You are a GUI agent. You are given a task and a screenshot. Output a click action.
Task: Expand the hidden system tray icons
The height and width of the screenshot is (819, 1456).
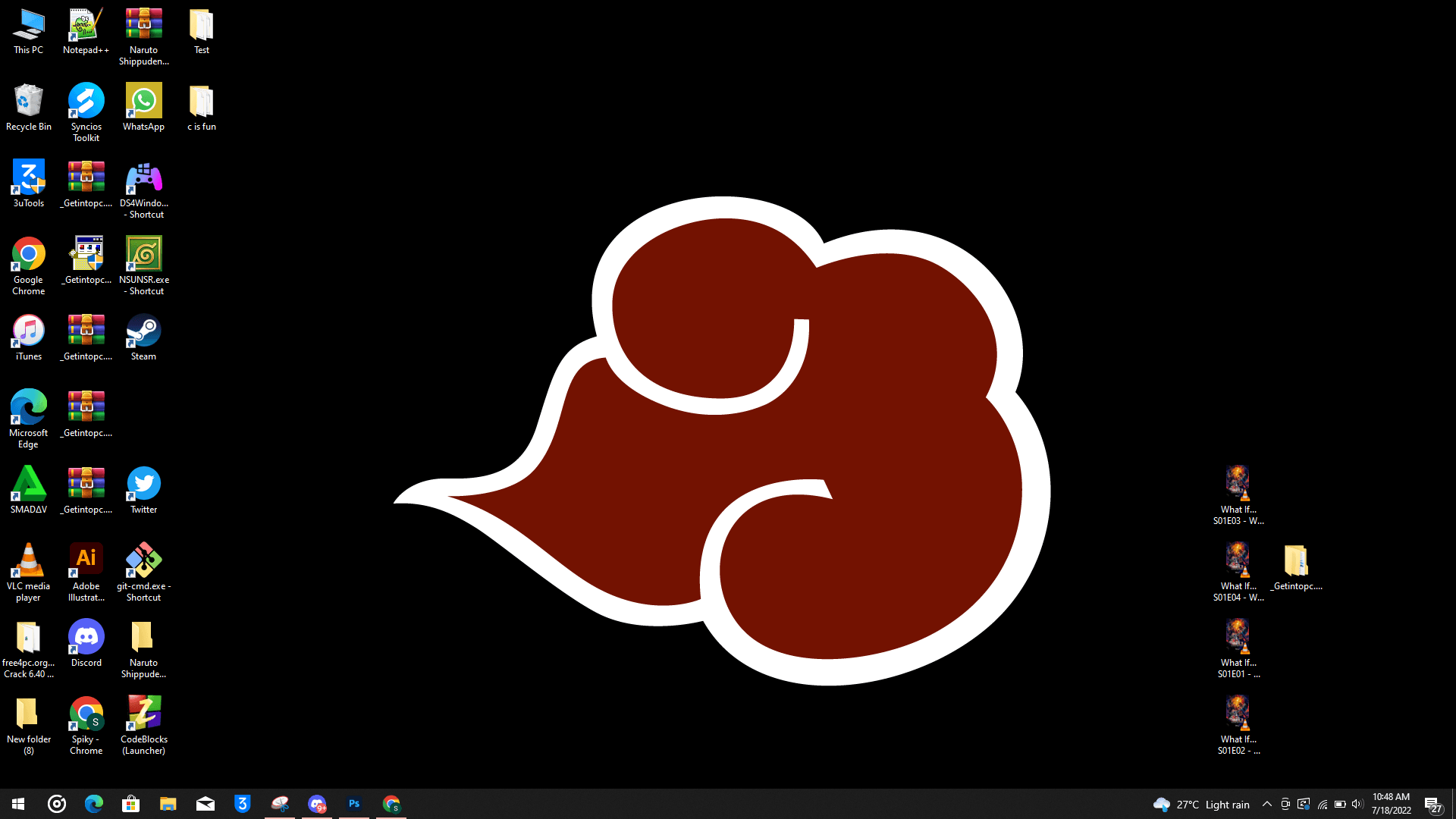[1266, 804]
